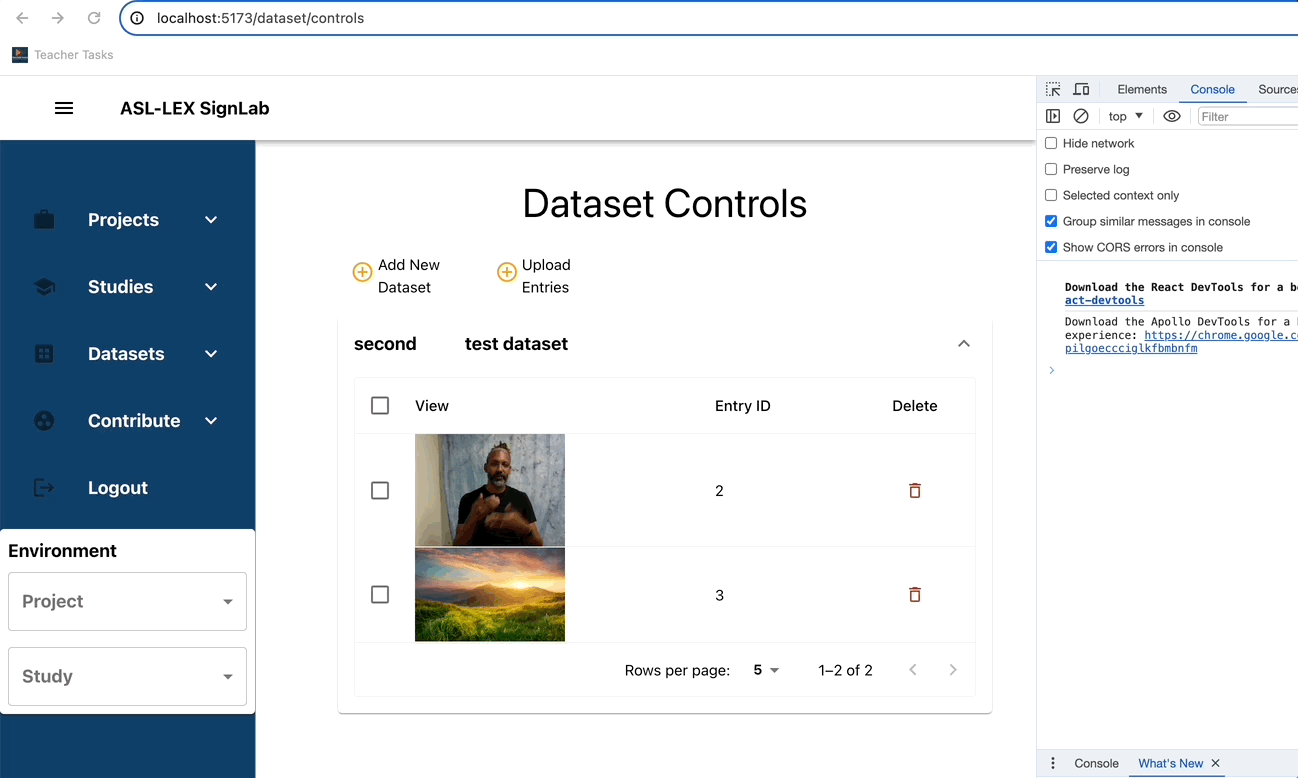This screenshot has width=1298, height=778.
Task: Clear the console using the no-entry icon
Action: 1080,116
